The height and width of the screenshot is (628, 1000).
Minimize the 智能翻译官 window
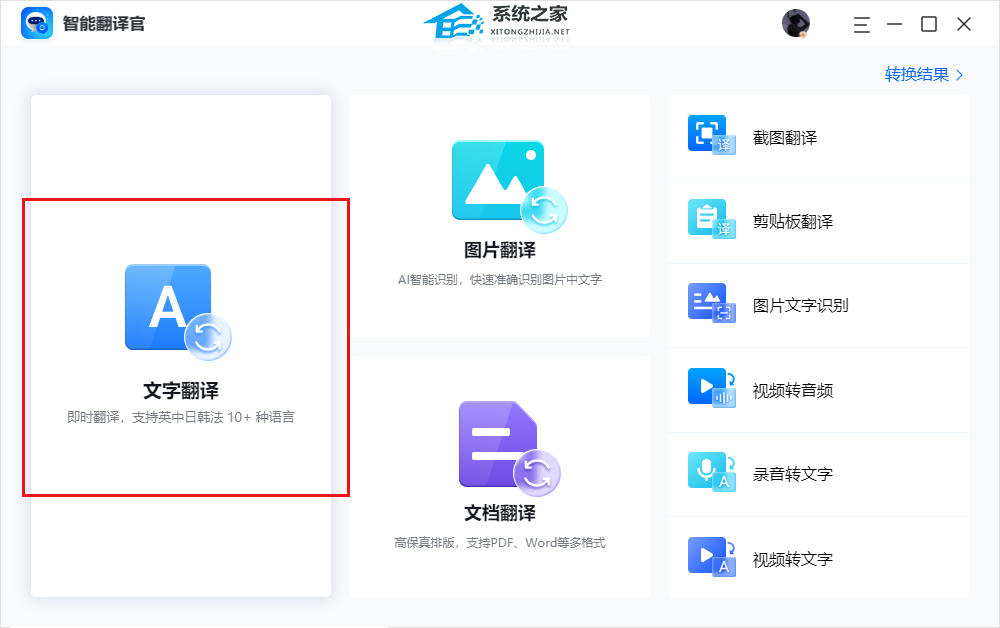pos(895,24)
